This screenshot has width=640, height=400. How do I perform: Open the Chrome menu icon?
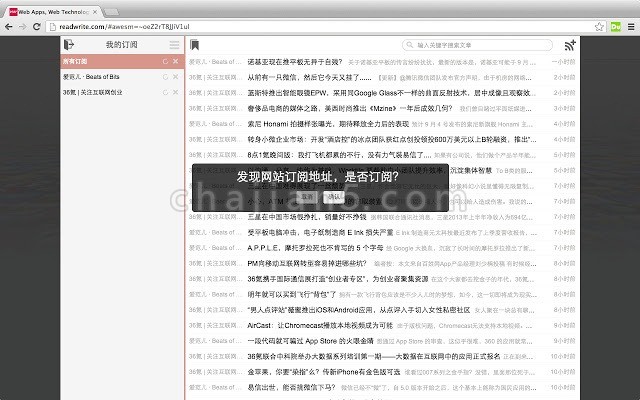click(x=631, y=27)
